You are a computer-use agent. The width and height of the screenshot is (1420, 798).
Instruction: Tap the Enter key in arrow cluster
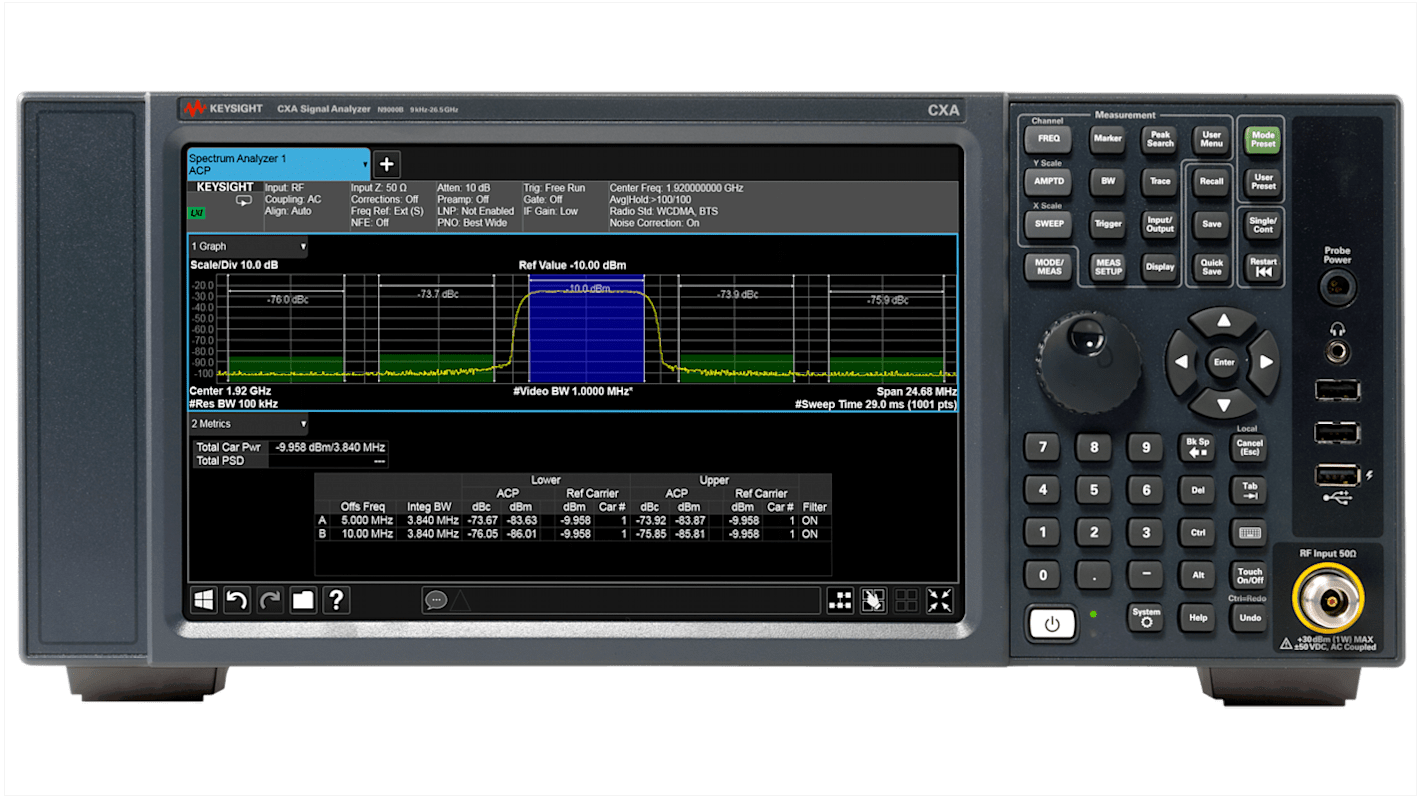1223,362
